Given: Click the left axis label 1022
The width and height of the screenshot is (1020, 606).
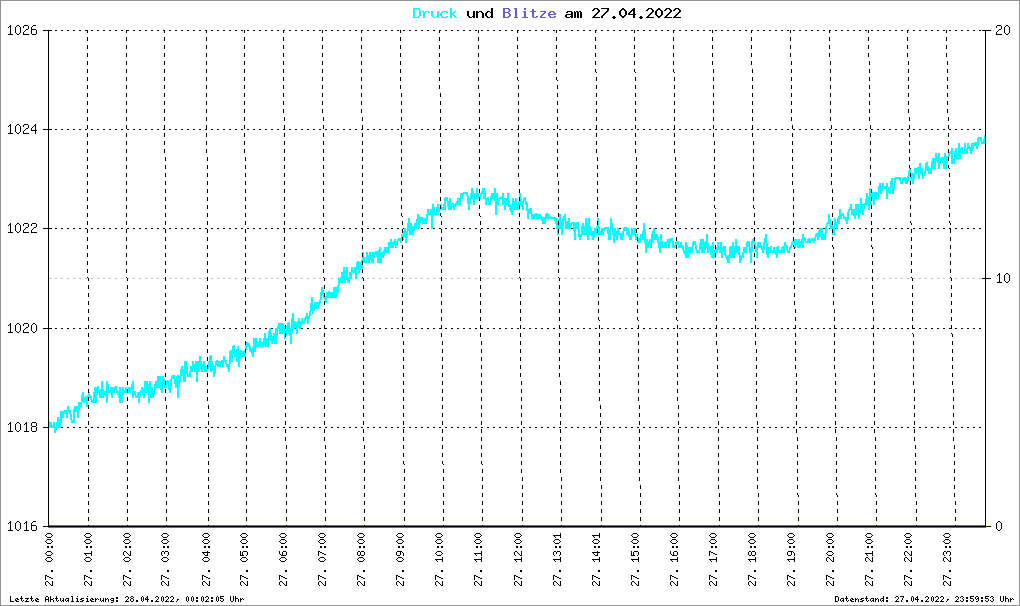Looking at the screenshot, I should click(22, 229).
